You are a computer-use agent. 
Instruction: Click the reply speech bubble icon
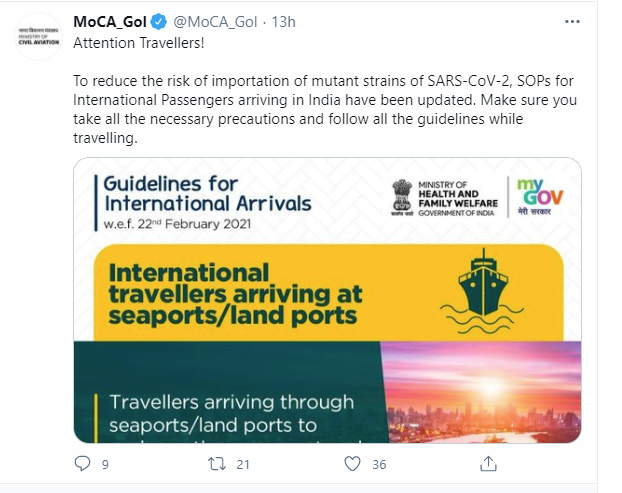tap(83, 464)
